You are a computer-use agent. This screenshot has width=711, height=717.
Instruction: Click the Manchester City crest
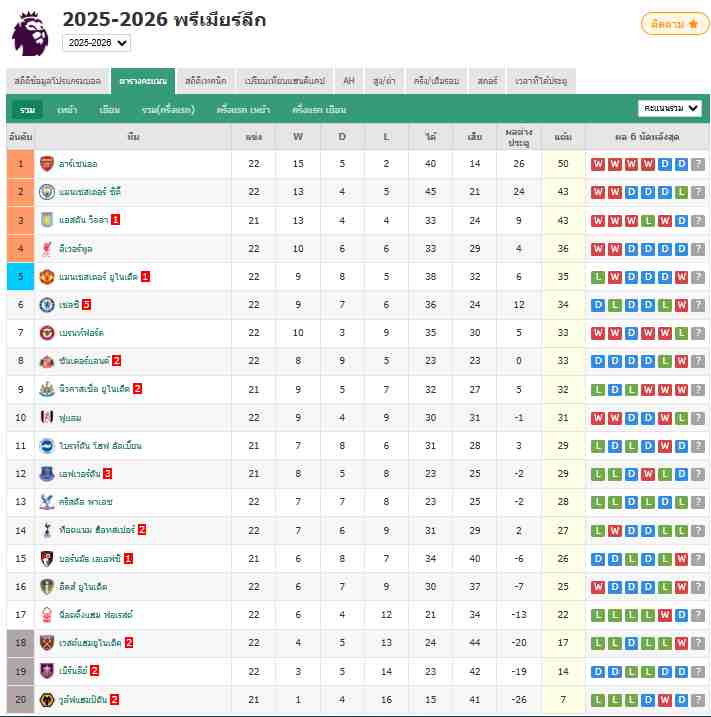47,191
